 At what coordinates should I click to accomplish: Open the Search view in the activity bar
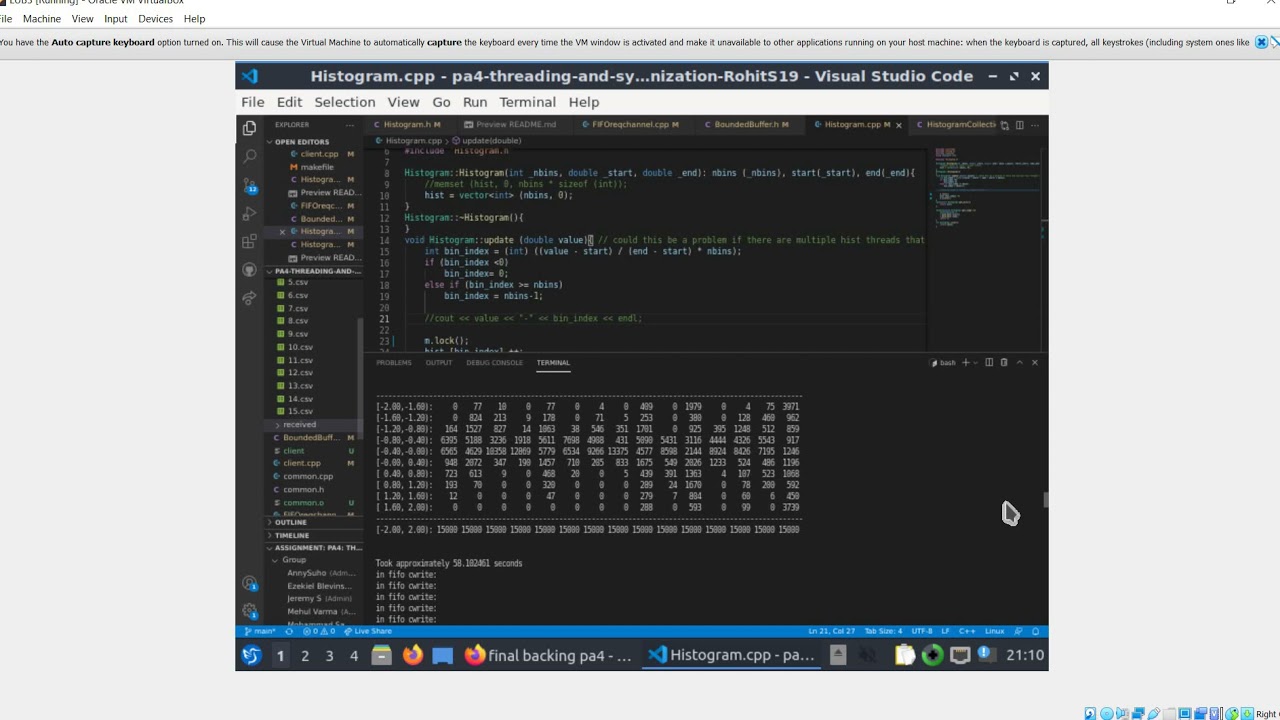(x=250, y=157)
